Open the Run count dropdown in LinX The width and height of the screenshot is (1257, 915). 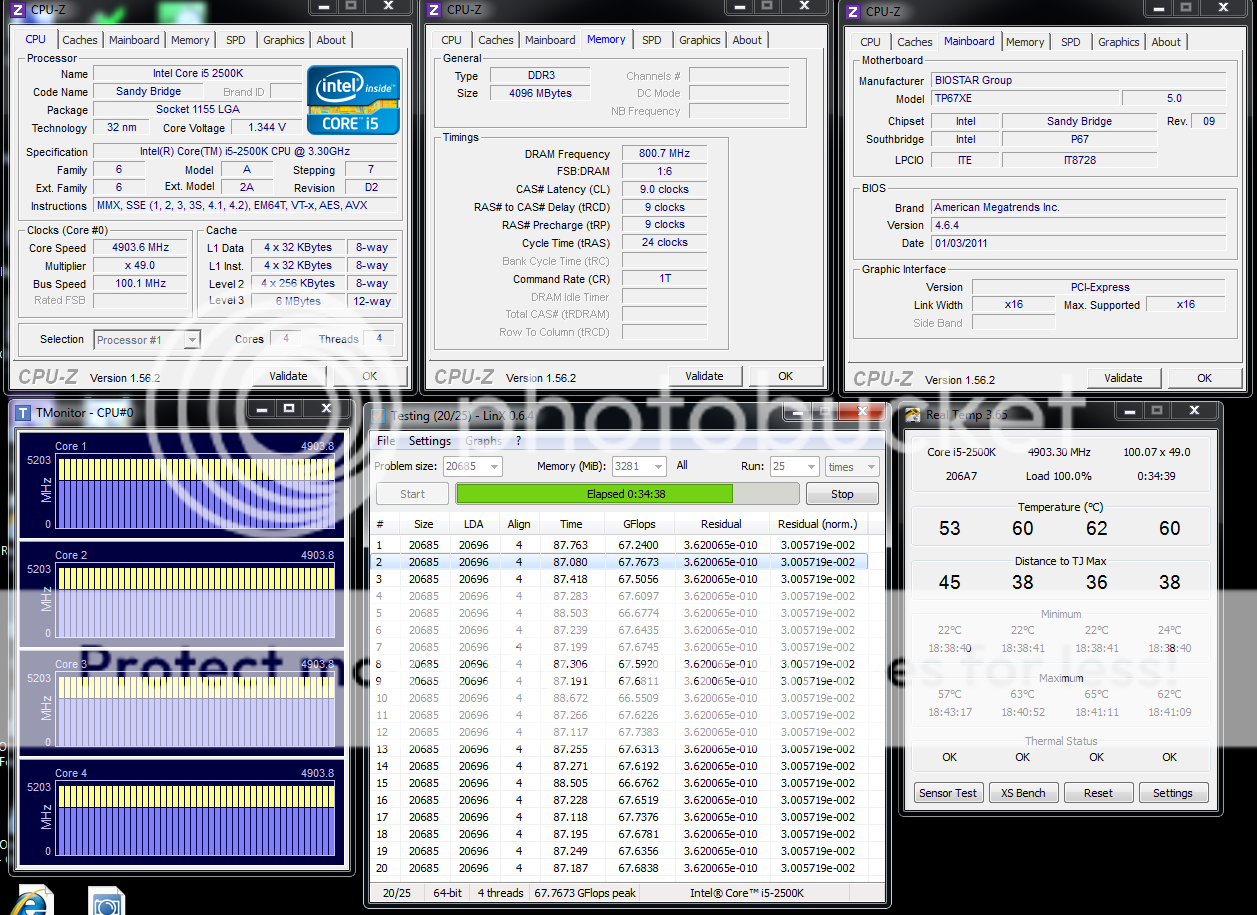click(x=794, y=466)
